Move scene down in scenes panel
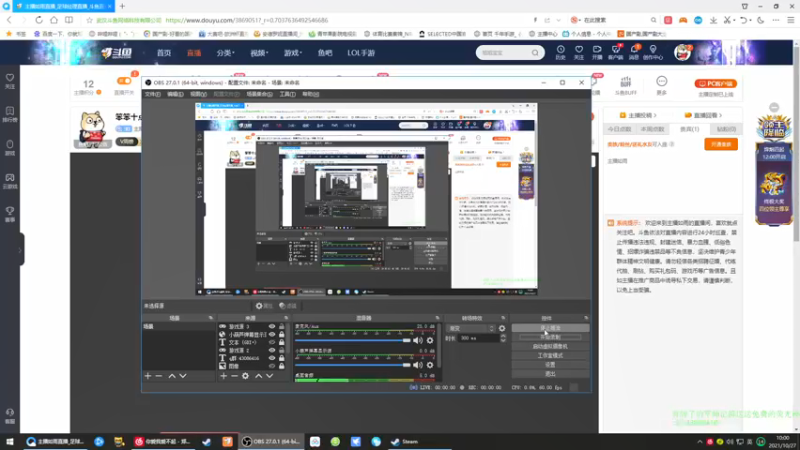 pos(183,376)
